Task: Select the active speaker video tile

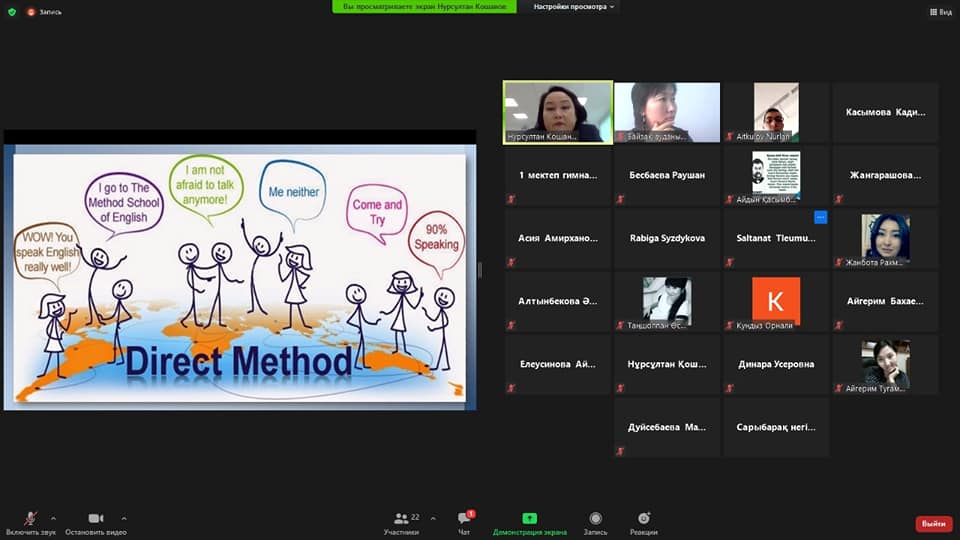Action: click(558, 113)
